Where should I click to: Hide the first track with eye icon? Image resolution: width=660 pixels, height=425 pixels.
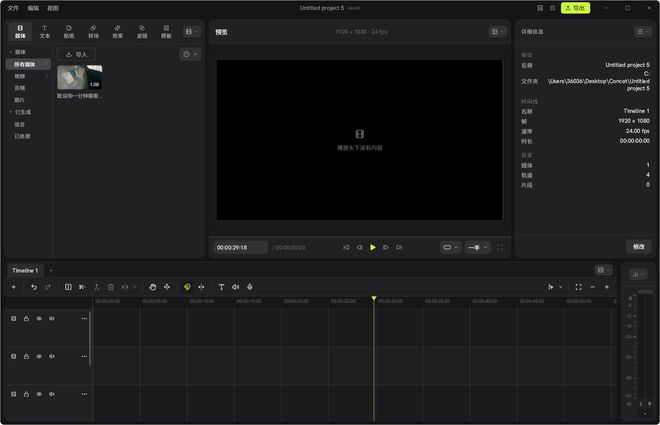coord(39,319)
